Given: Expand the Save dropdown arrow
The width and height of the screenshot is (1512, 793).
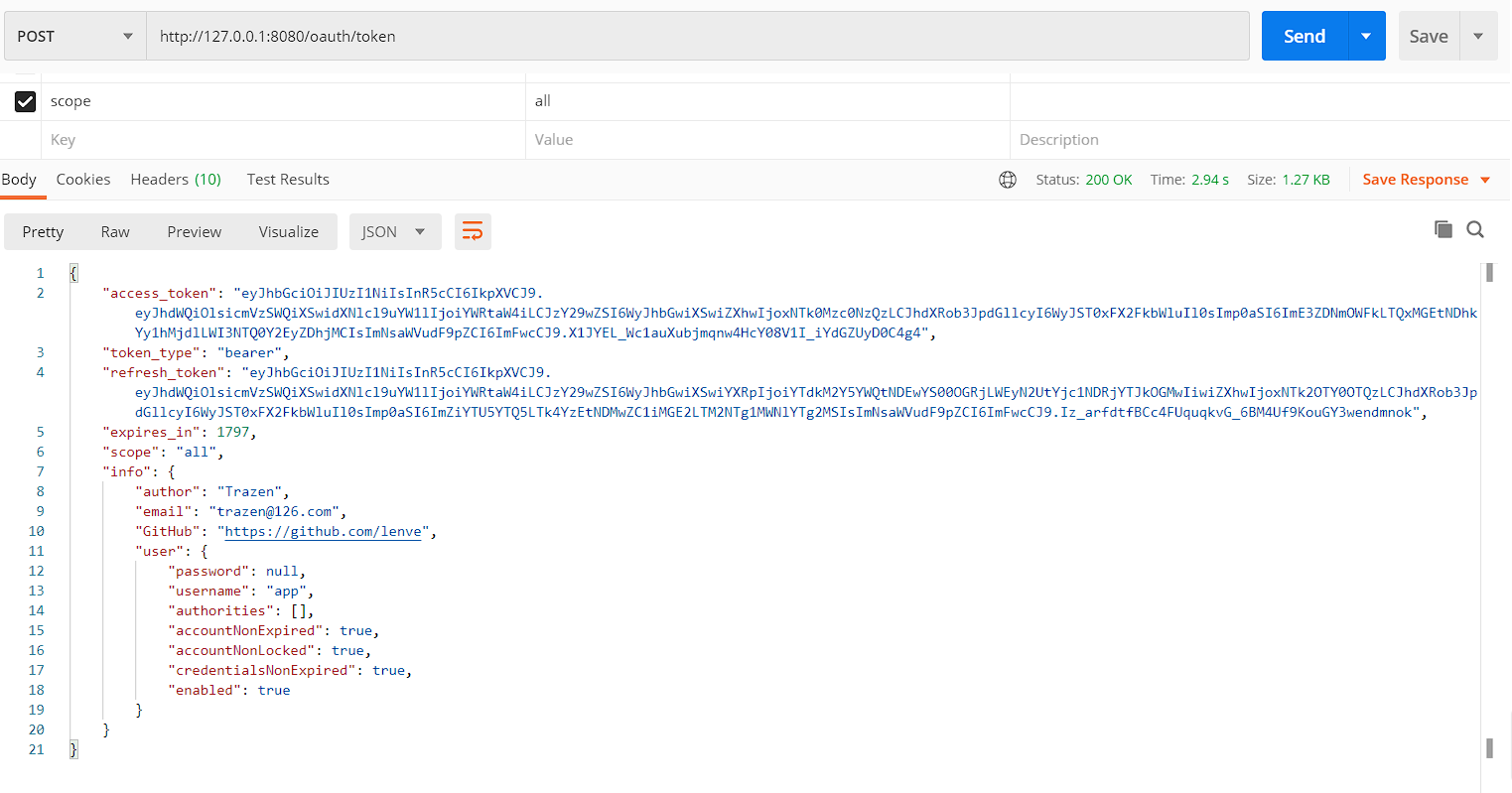Looking at the screenshot, I should [1478, 36].
